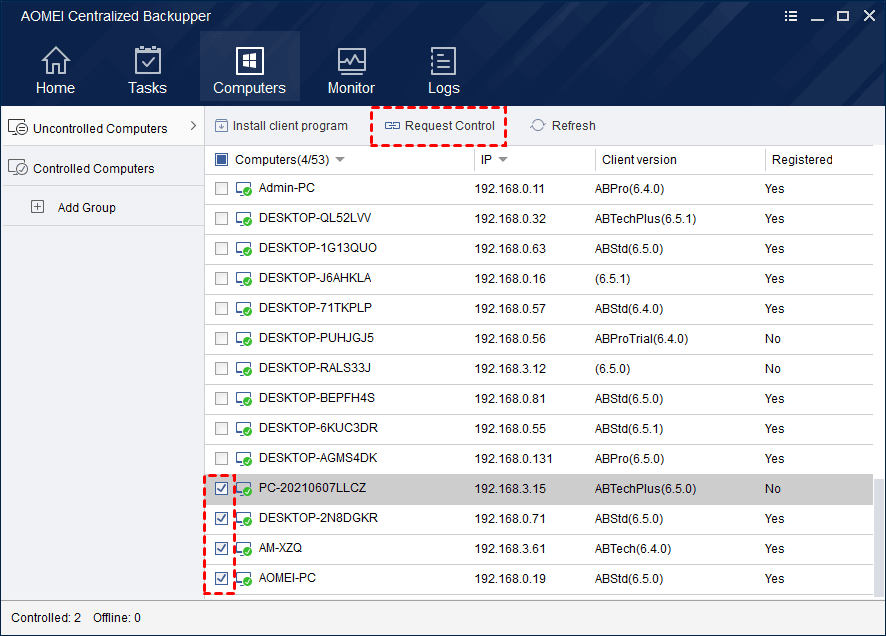Click the IP address 192.168.0.131
The height and width of the screenshot is (636, 886).
(513, 459)
